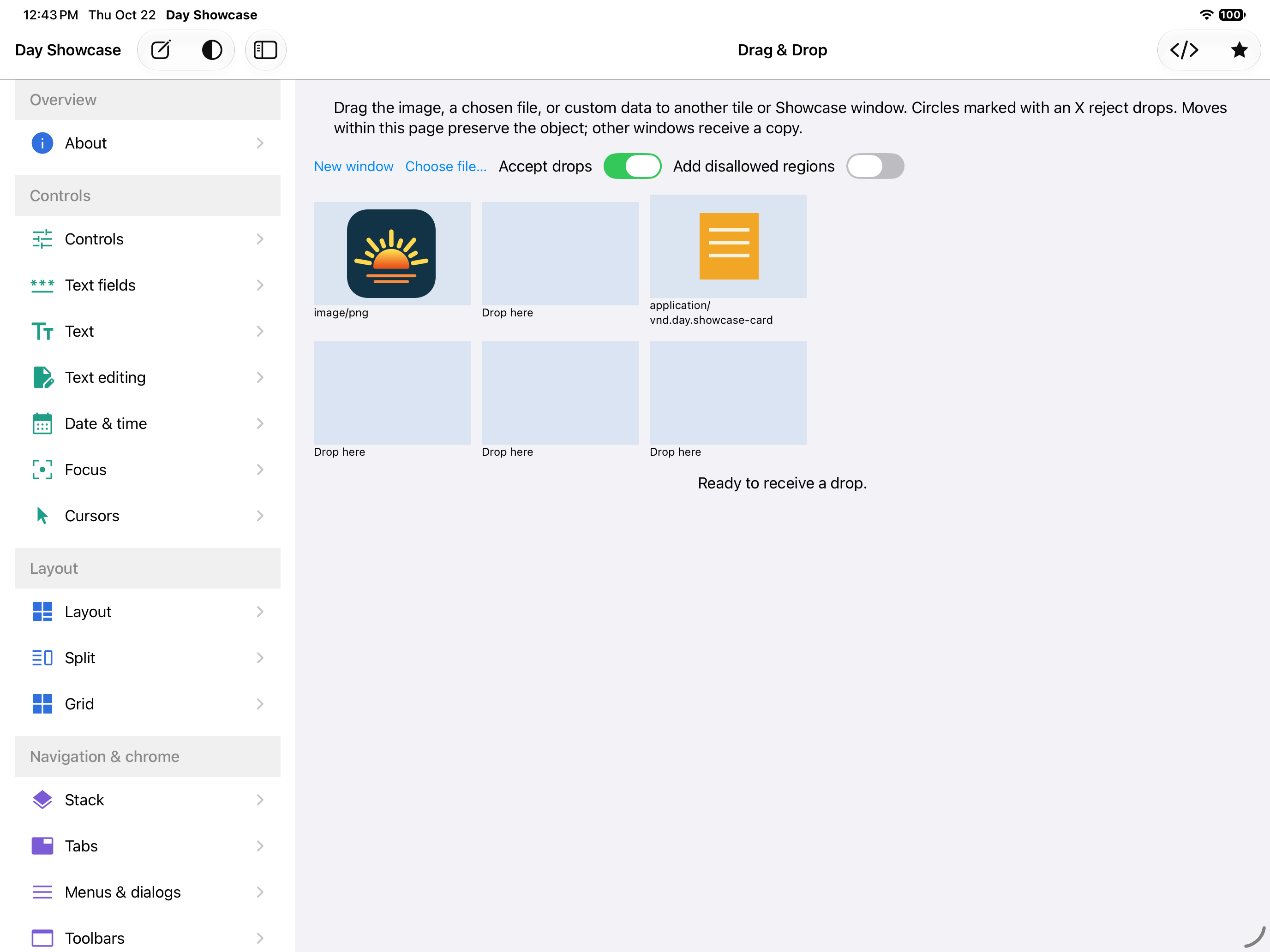This screenshot has height=952, width=1270.
Task: Click the Tabs purple icon
Action: [x=42, y=846]
